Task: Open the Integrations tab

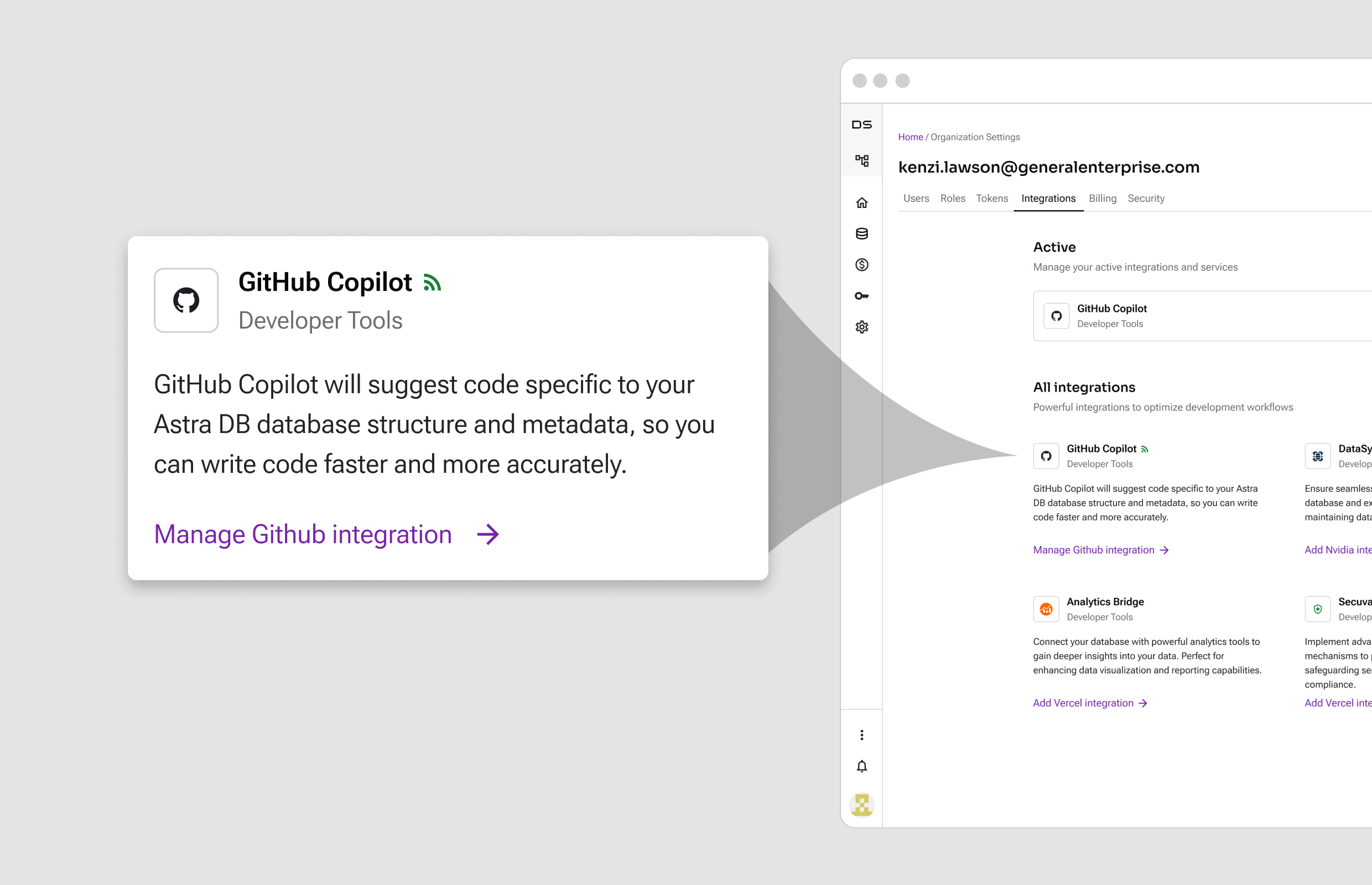Action: click(1047, 198)
